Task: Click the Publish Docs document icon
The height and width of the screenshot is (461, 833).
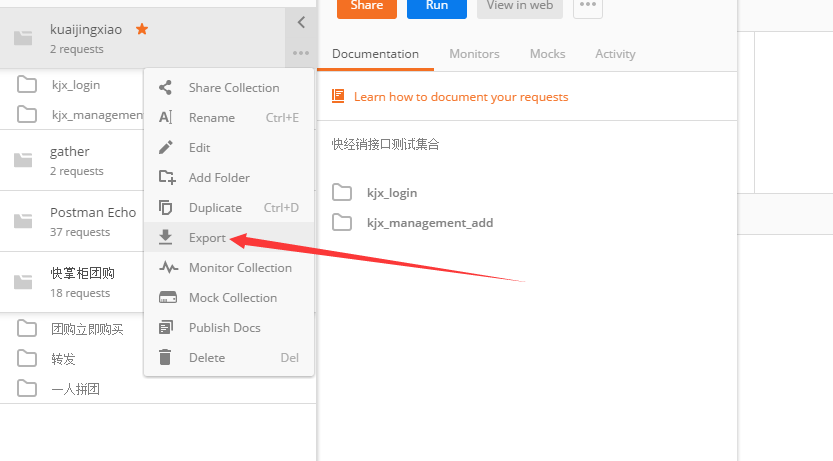Action: click(166, 328)
